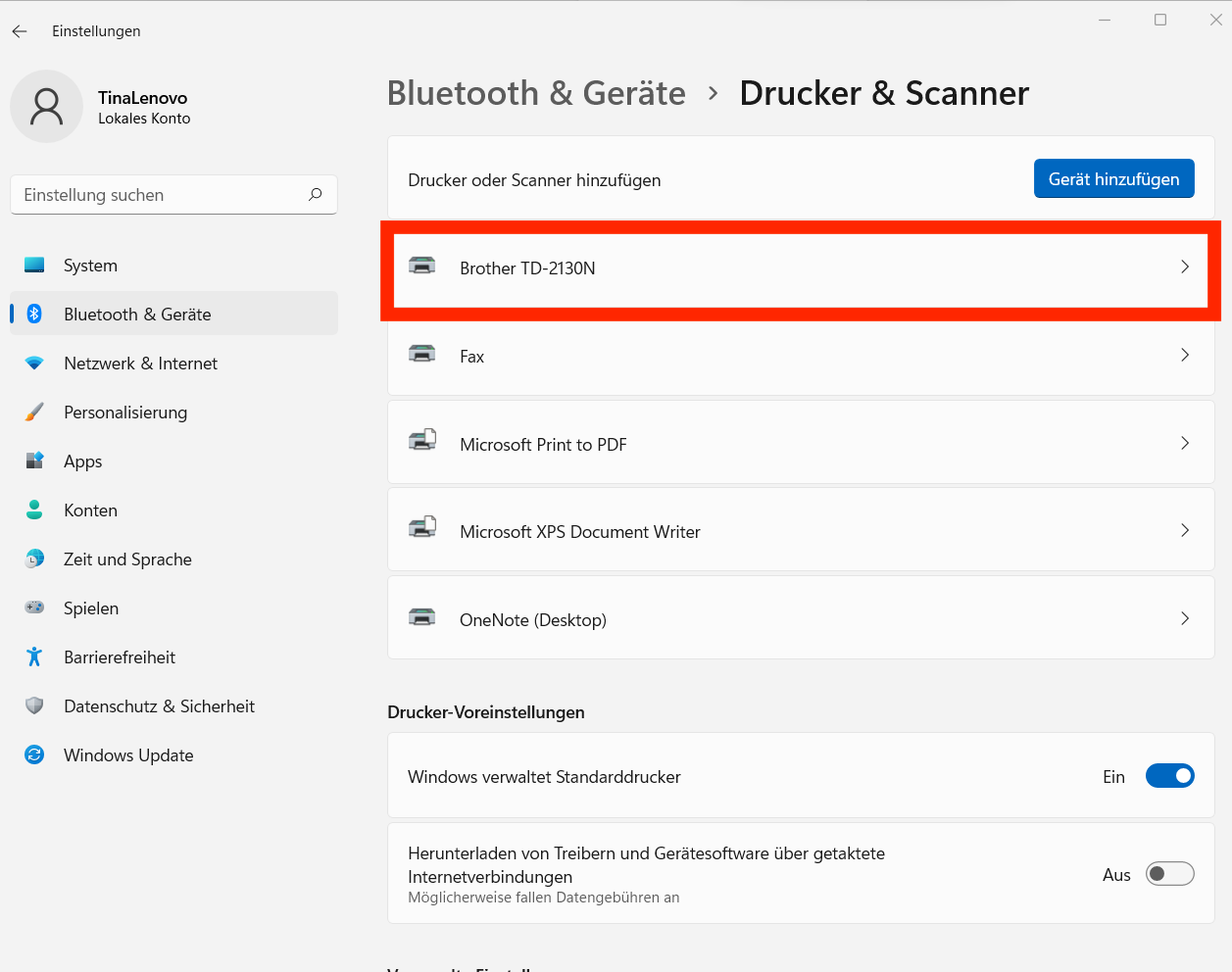Click the OneNote (Desktop) printer icon

pos(422,617)
